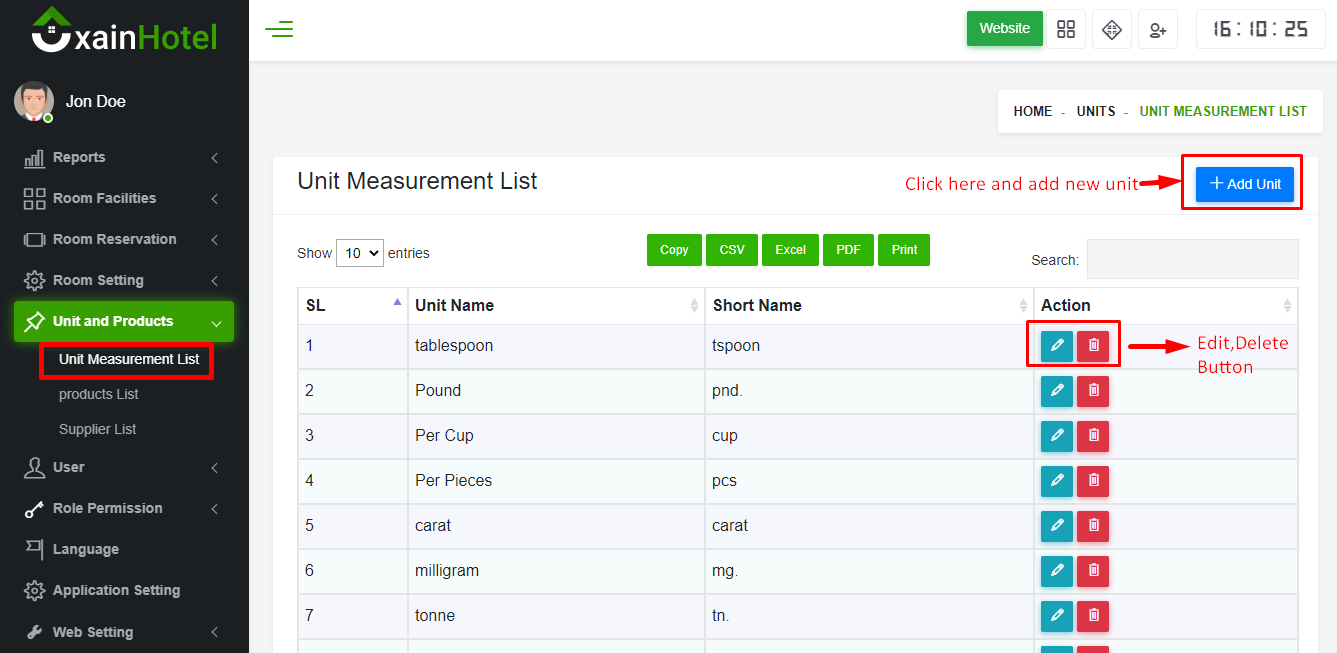
Task: Delete the Pound unit using trash icon
Action: tap(1093, 391)
